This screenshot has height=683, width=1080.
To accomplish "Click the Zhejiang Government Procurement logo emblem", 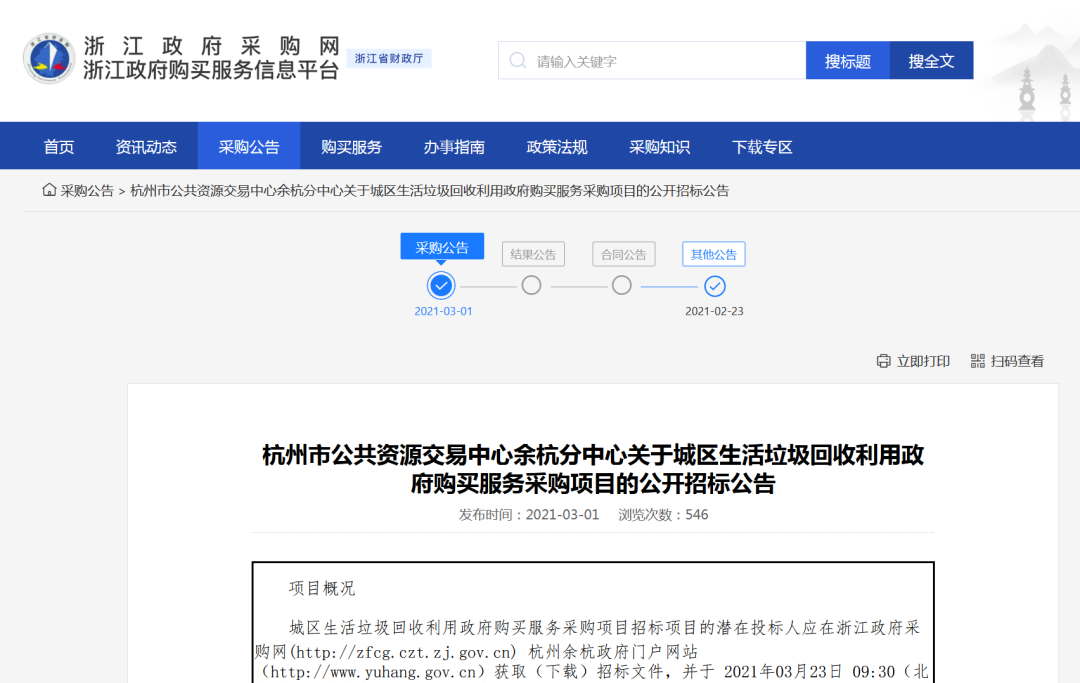I will click(x=48, y=59).
